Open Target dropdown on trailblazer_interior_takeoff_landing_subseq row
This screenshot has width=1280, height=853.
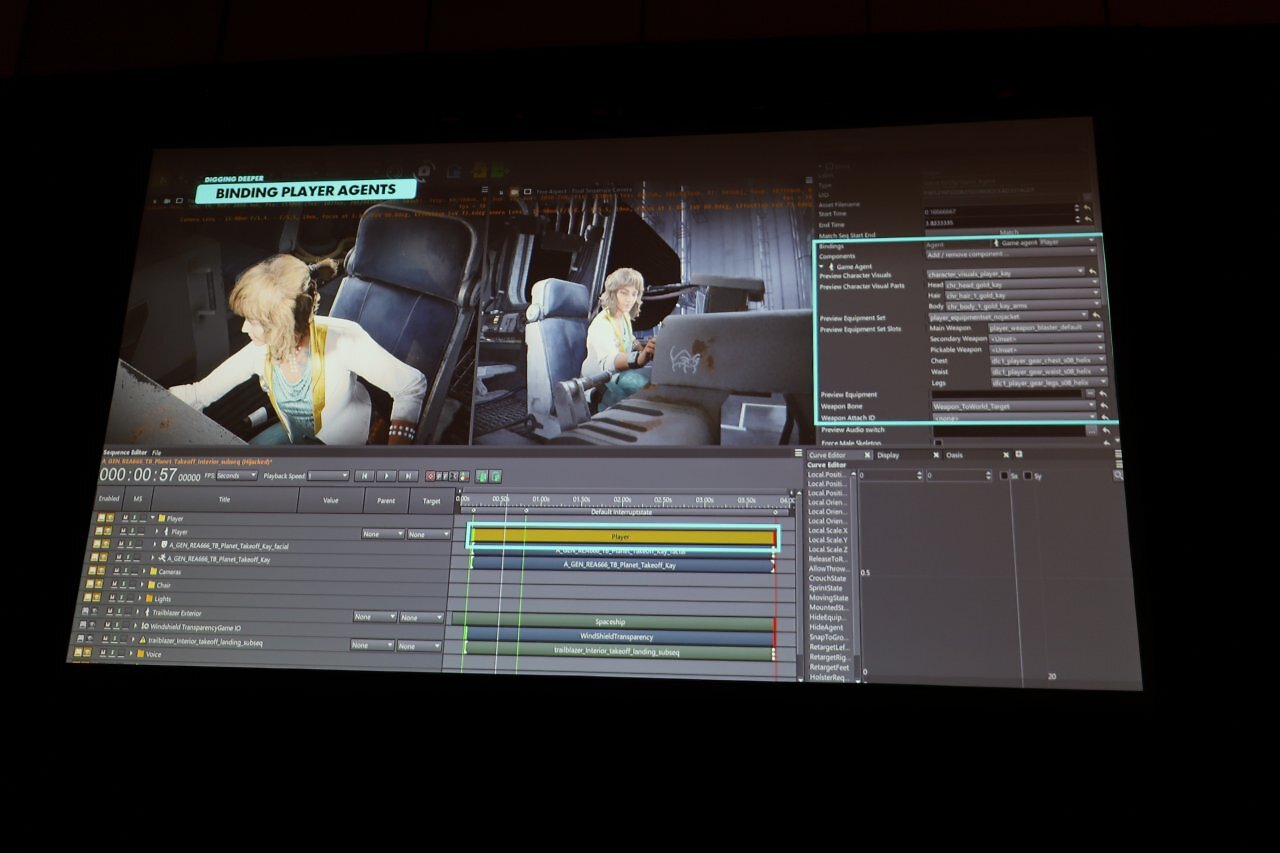[x=419, y=646]
